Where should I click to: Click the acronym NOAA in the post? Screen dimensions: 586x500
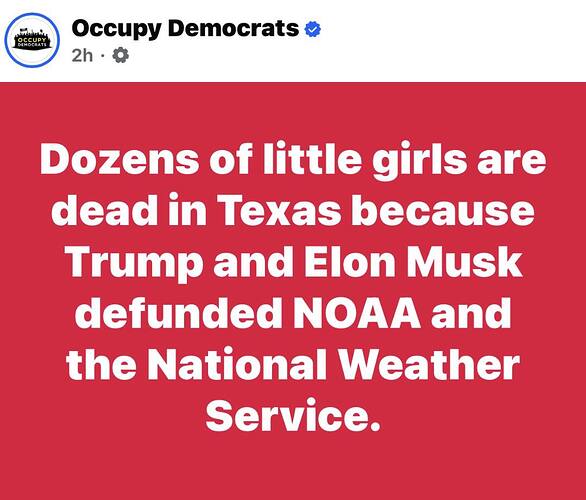coord(357,312)
